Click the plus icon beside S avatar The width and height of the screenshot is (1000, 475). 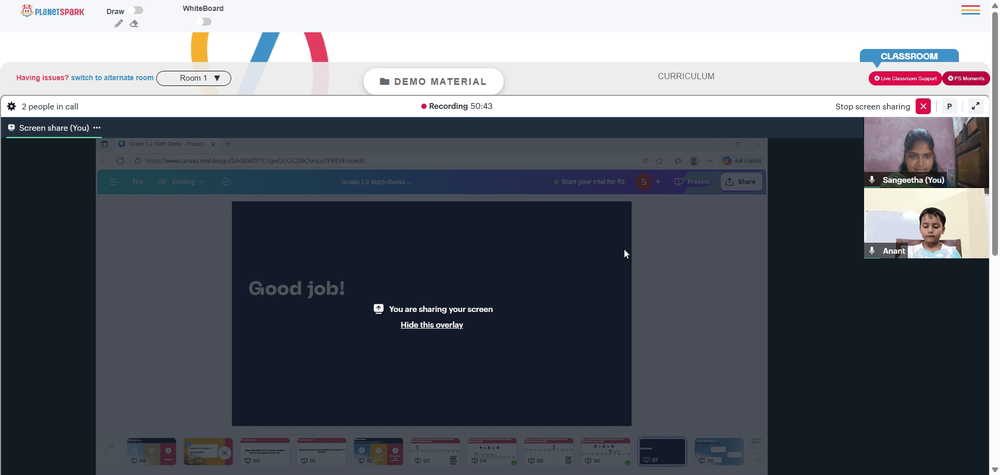(658, 182)
